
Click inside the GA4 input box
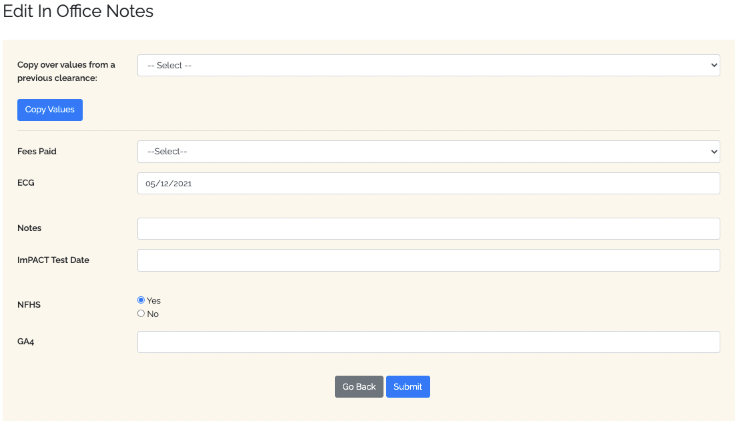427,342
